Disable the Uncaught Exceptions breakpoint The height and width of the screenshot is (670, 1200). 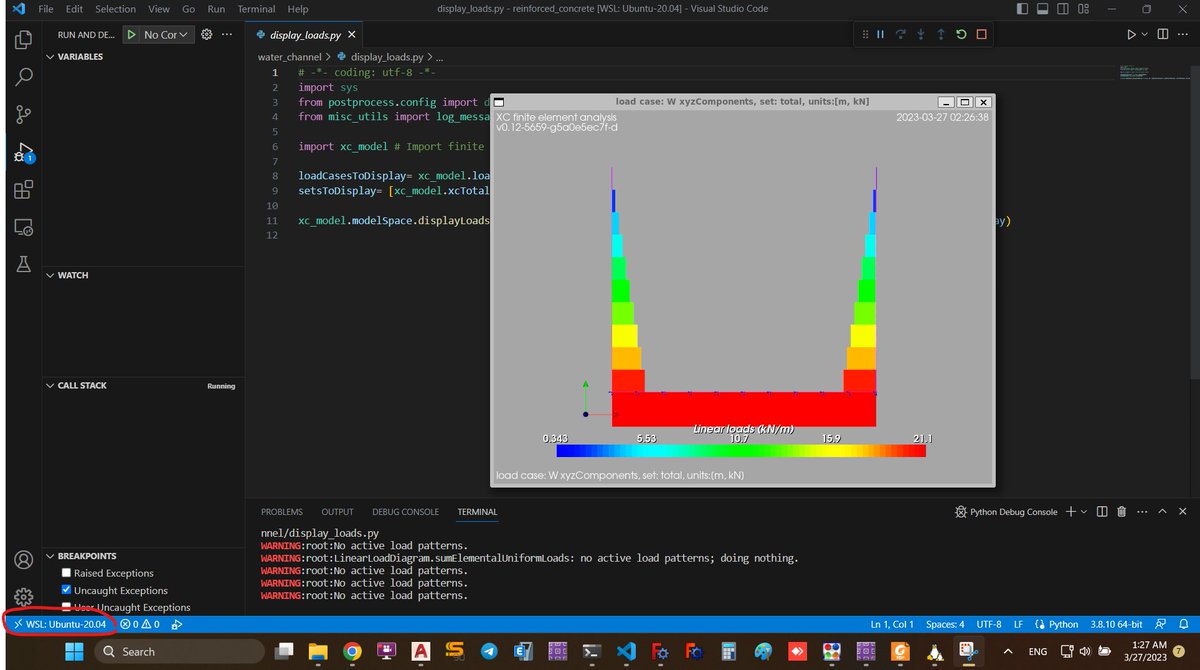(x=66, y=590)
